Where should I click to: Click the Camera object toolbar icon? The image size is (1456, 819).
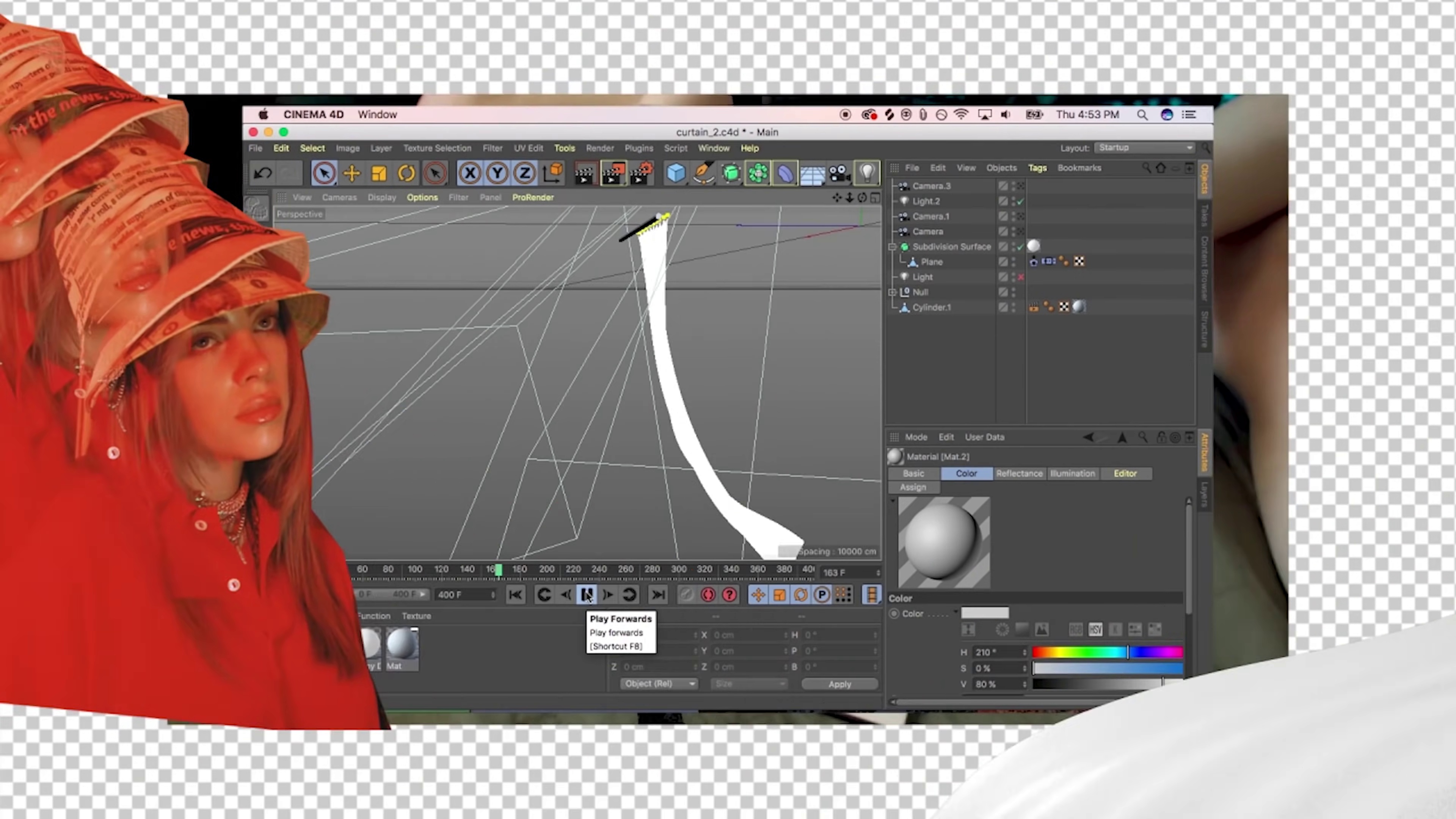[840, 174]
